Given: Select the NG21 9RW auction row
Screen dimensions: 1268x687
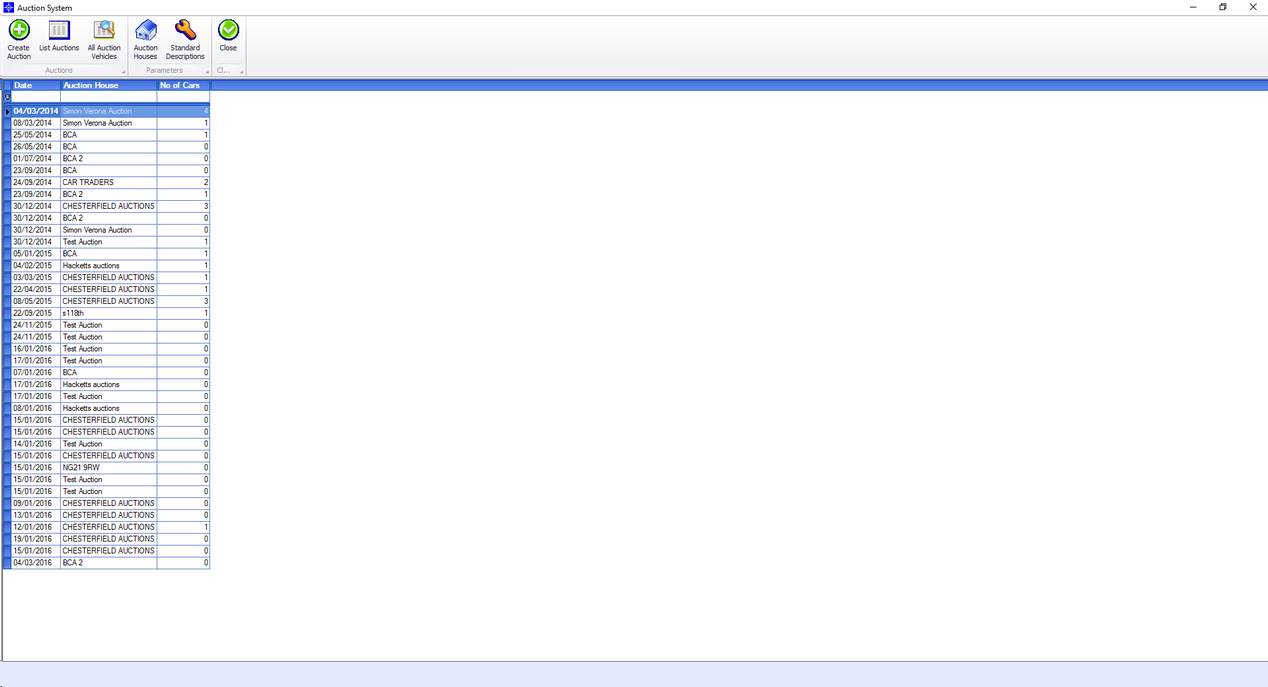Looking at the screenshot, I should click(x=107, y=468).
